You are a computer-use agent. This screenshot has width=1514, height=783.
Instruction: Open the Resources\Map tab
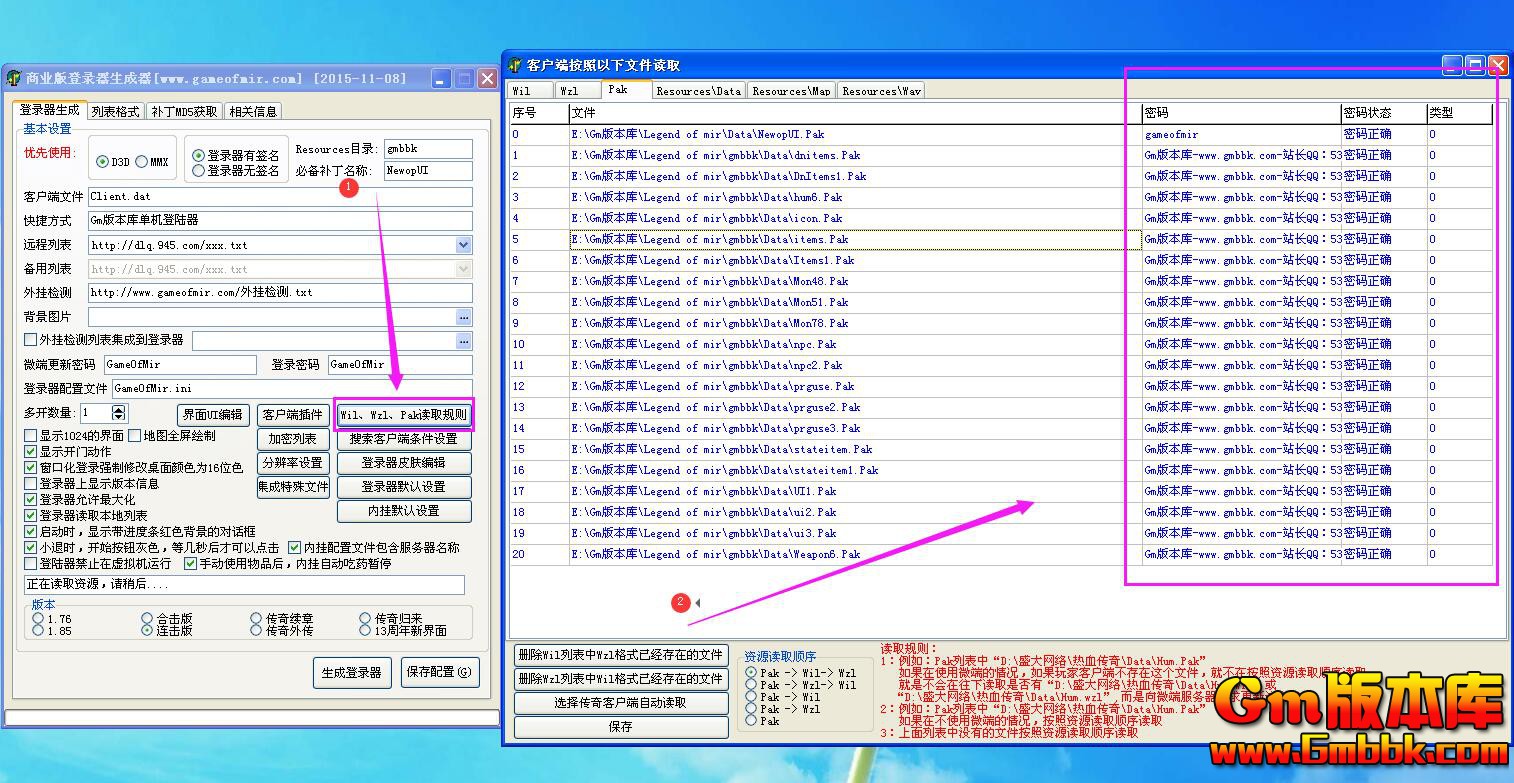(791, 91)
